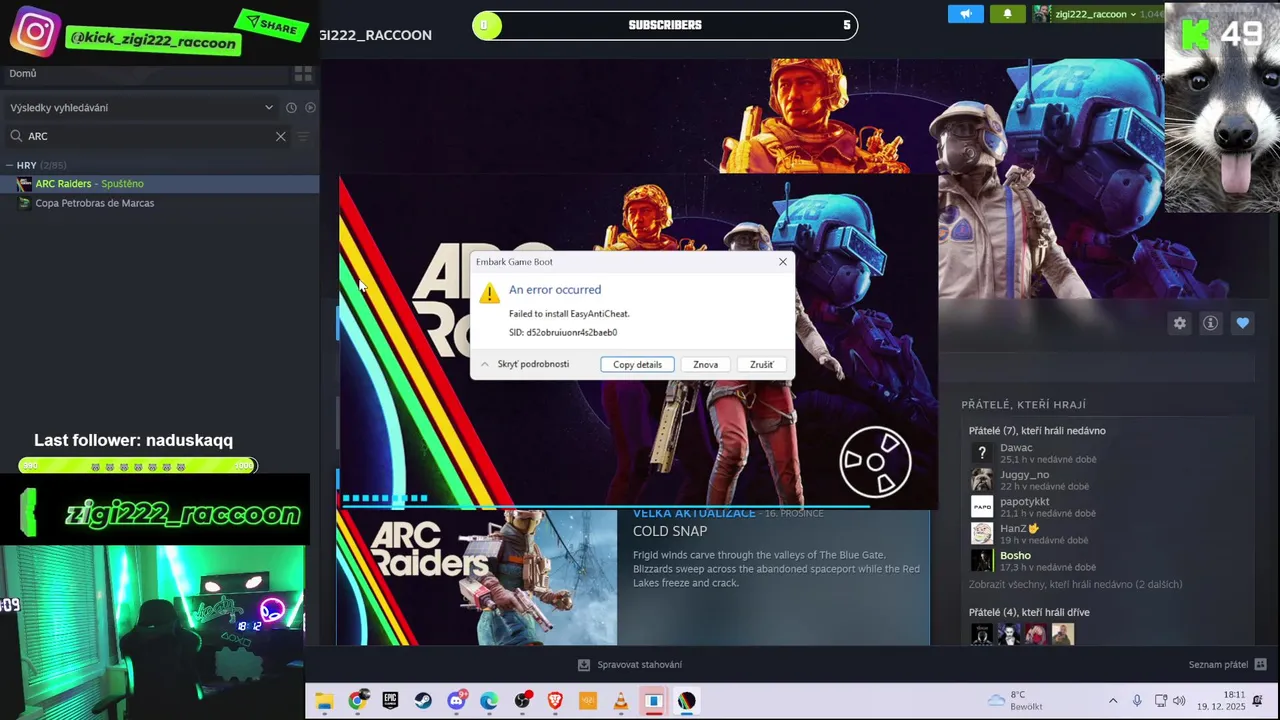Click Znova to retry in error dialog
Screen dimensions: 1280x720
tap(705, 365)
